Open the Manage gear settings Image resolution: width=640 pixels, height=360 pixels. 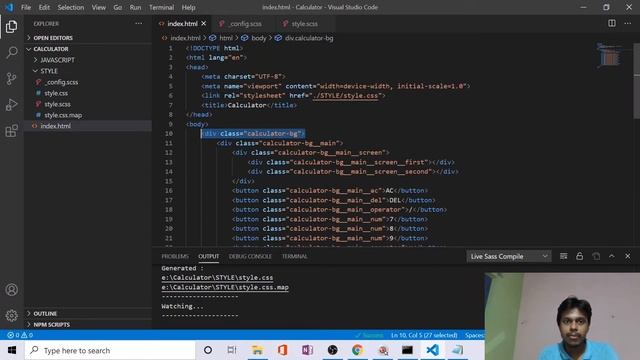point(11,316)
